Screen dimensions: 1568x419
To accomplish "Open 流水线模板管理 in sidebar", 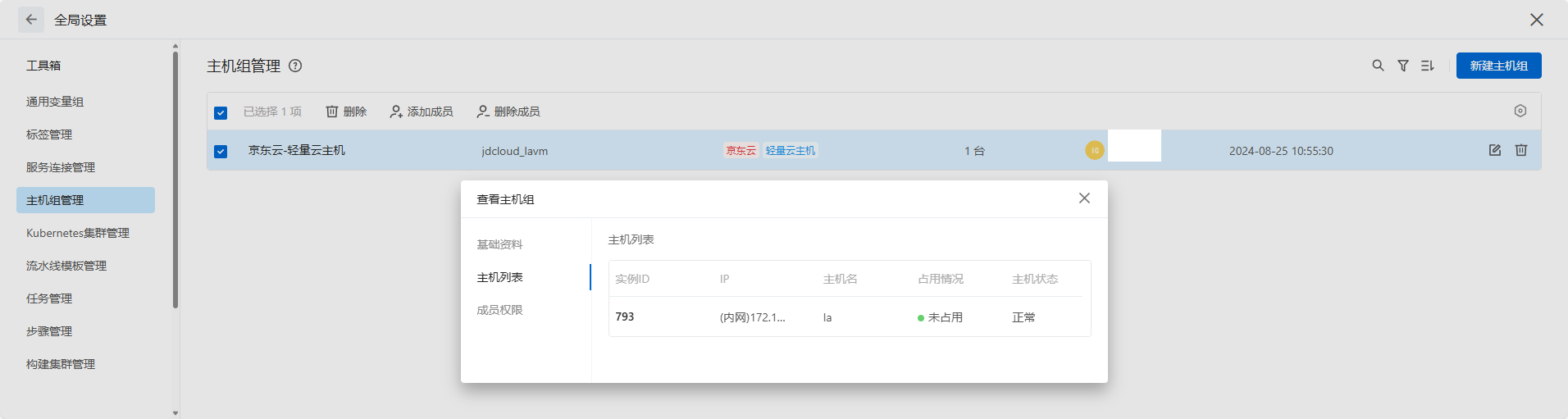I will coord(66,266).
